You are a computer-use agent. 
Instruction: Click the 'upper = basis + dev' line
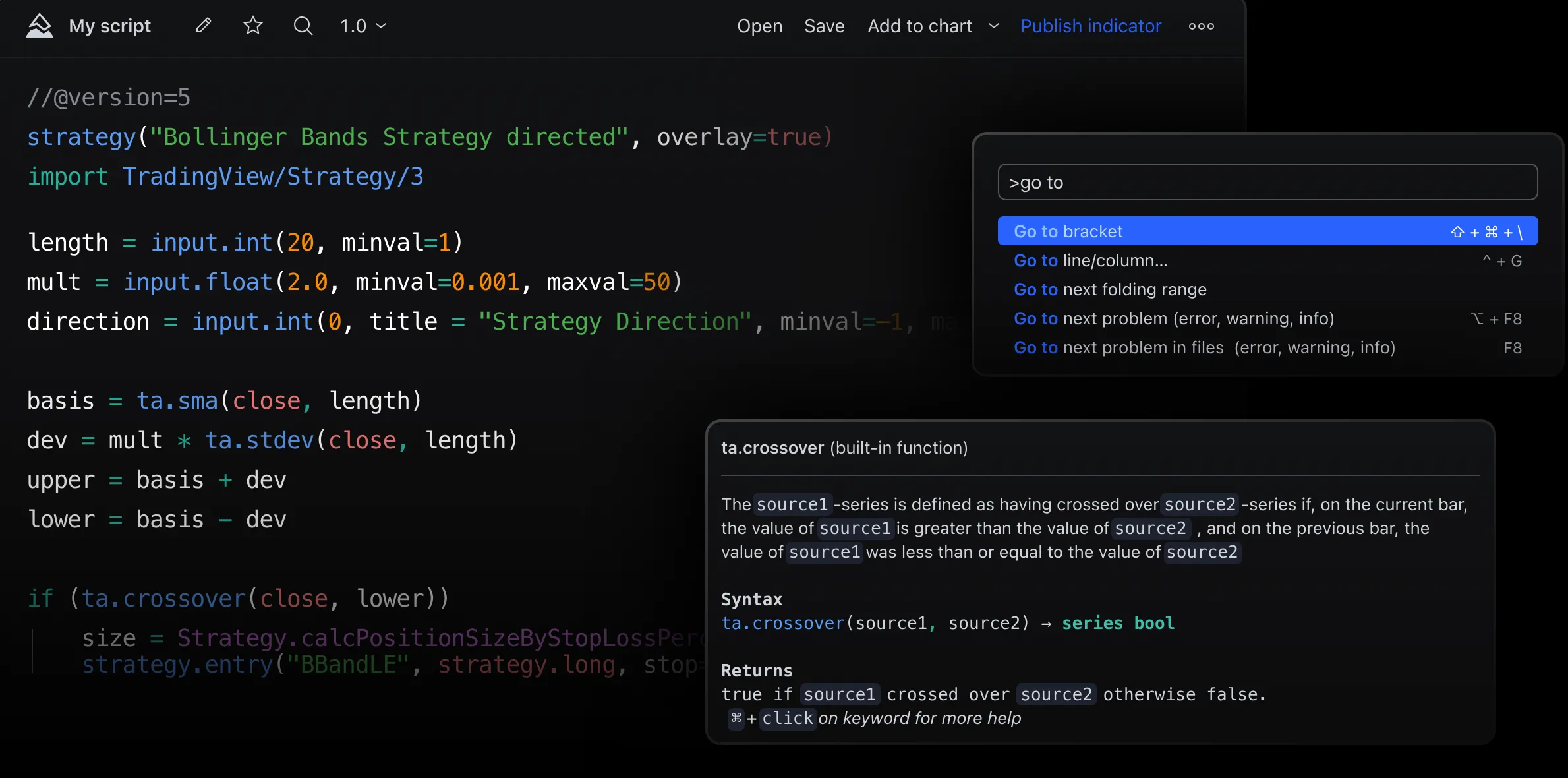point(157,480)
